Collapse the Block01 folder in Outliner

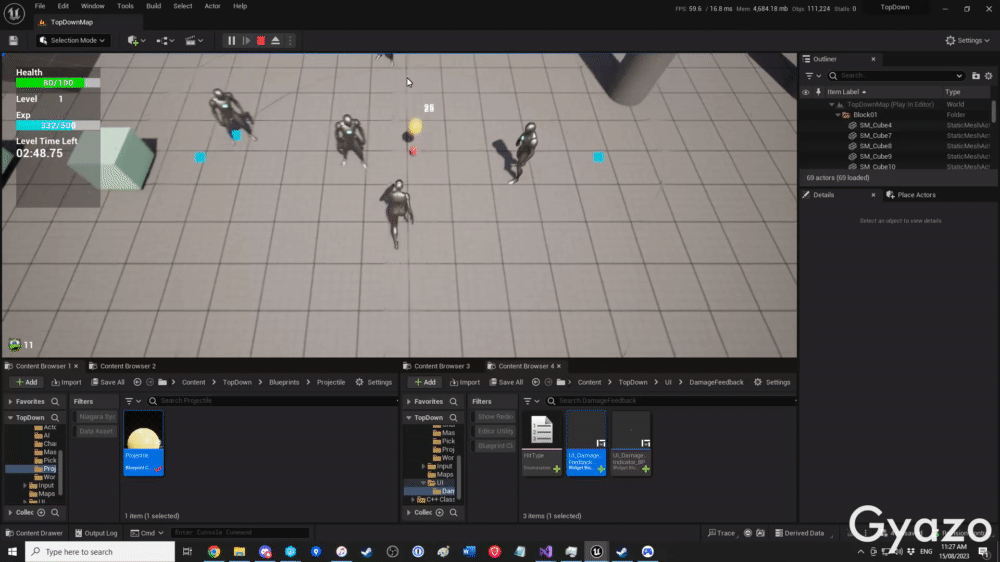839,115
